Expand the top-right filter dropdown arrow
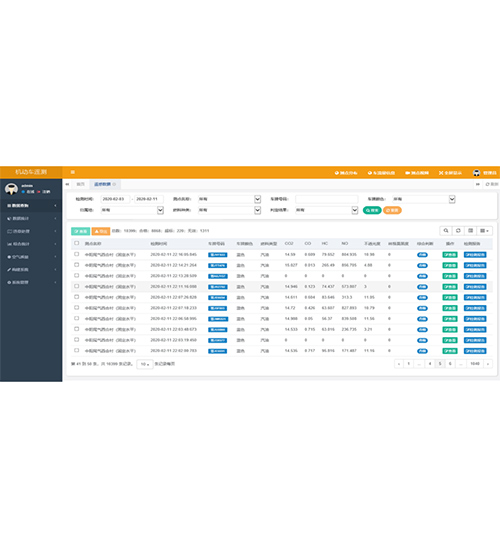This screenshot has width=500, height=548. tap(452, 199)
